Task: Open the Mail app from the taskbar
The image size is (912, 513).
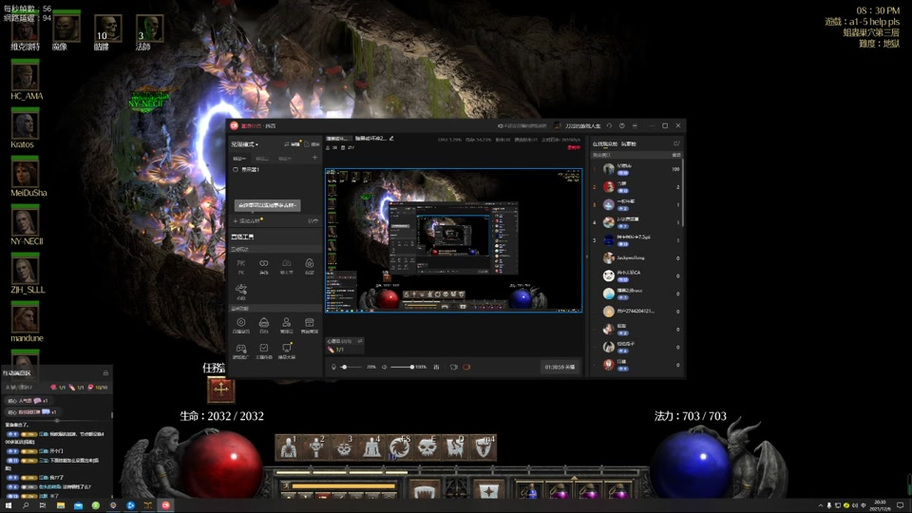Action: pos(78,506)
